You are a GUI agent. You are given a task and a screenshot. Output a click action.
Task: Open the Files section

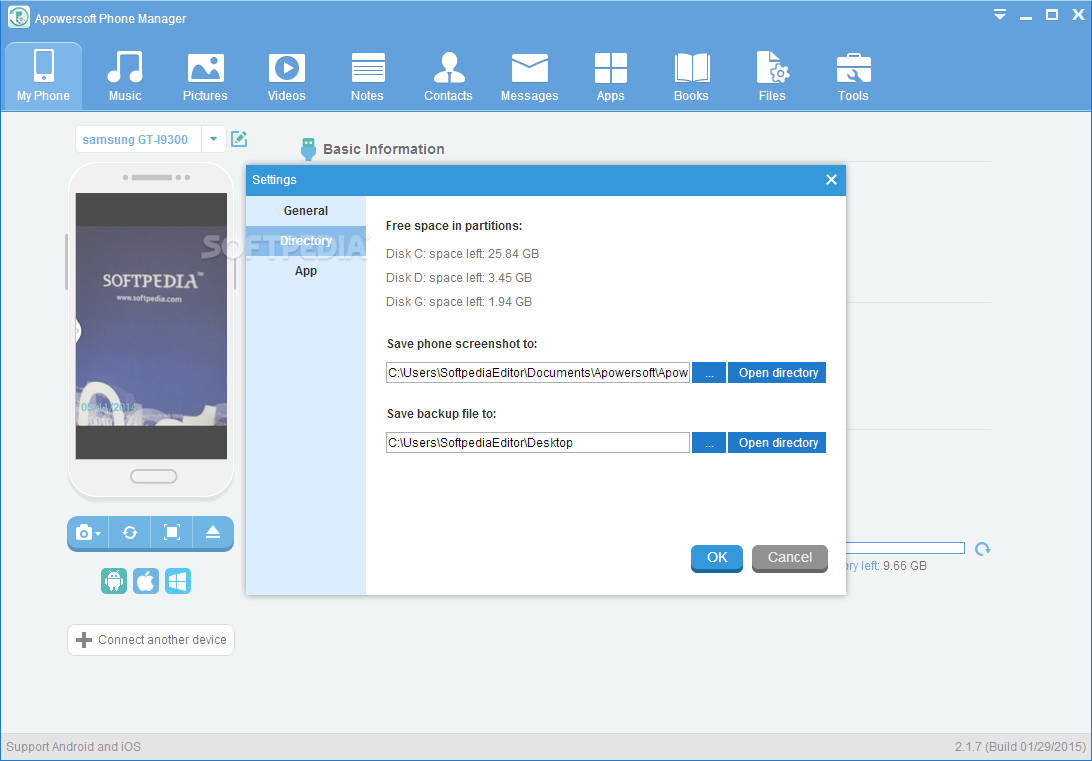(x=772, y=76)
